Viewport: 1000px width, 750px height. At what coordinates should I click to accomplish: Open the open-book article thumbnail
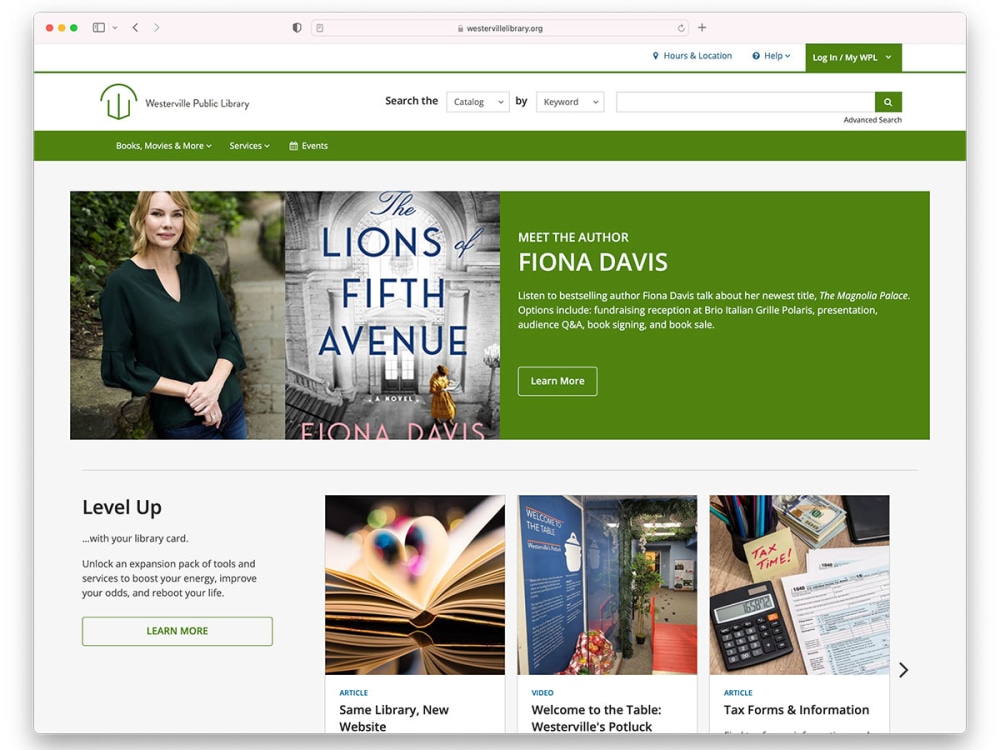click(x=415, y=585)
